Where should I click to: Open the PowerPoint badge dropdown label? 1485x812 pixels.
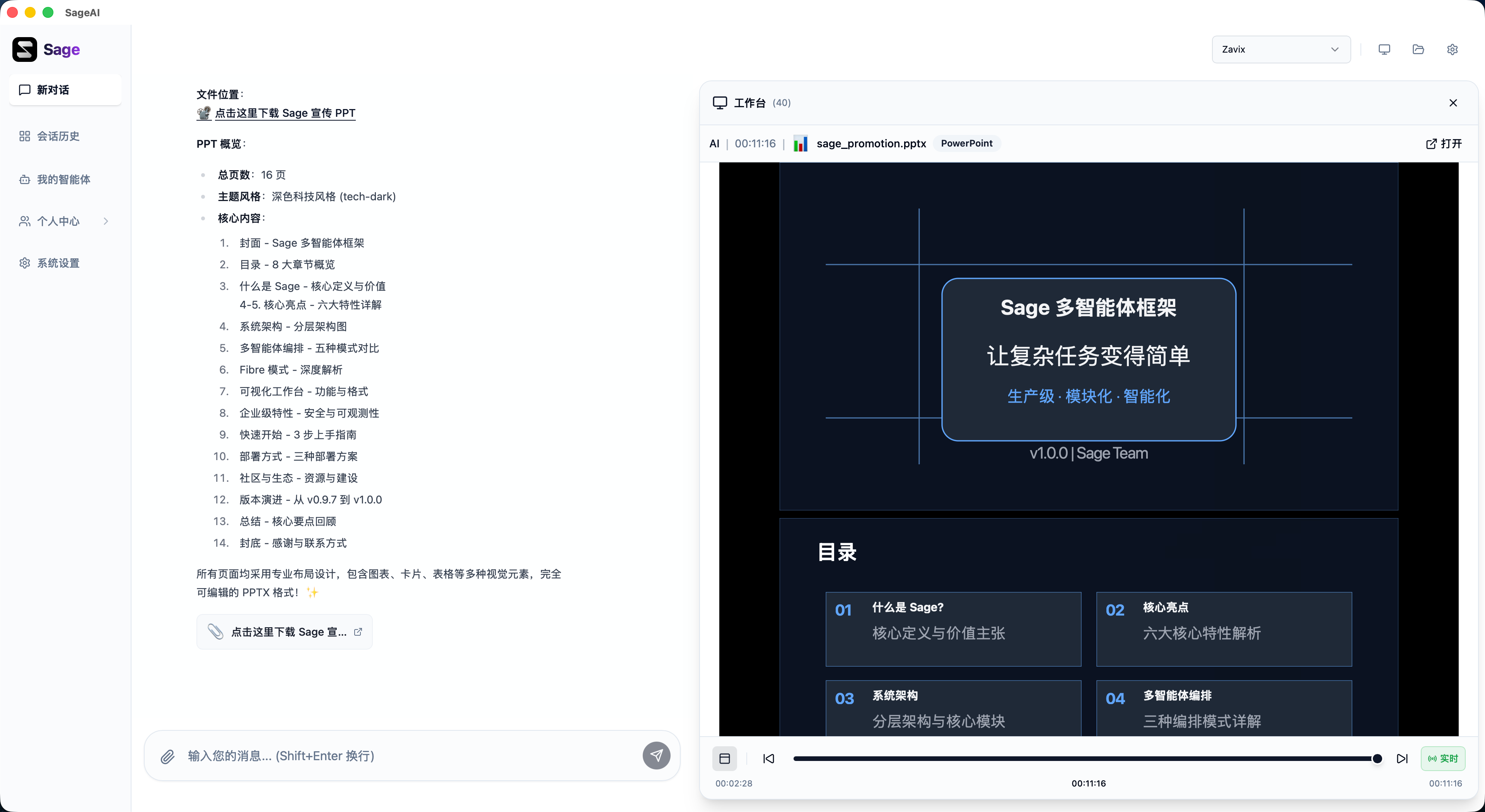[x=967, y=143]
